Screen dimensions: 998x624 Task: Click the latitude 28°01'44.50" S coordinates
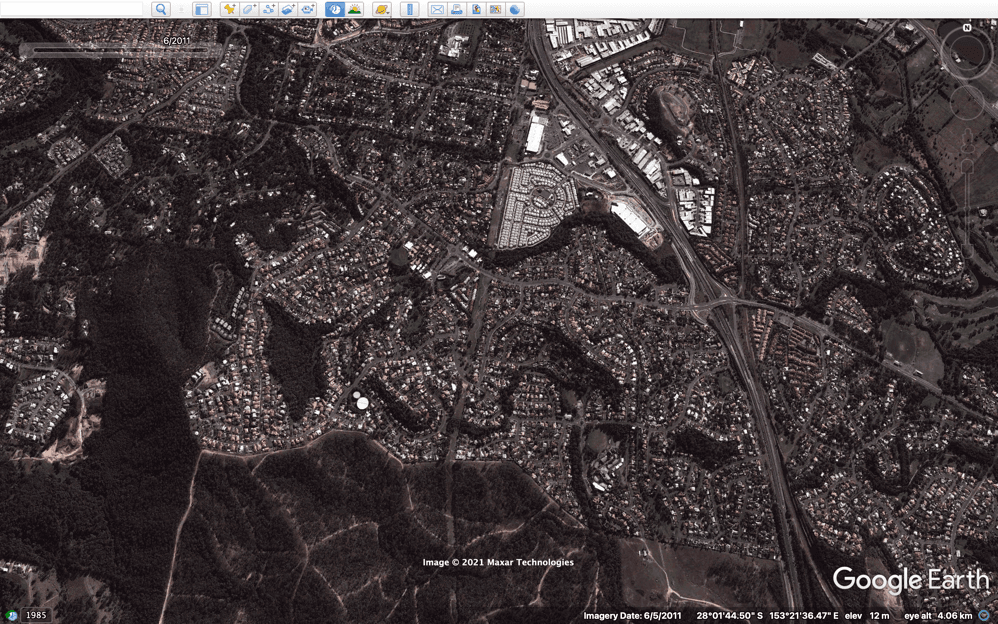coord(729,616)
